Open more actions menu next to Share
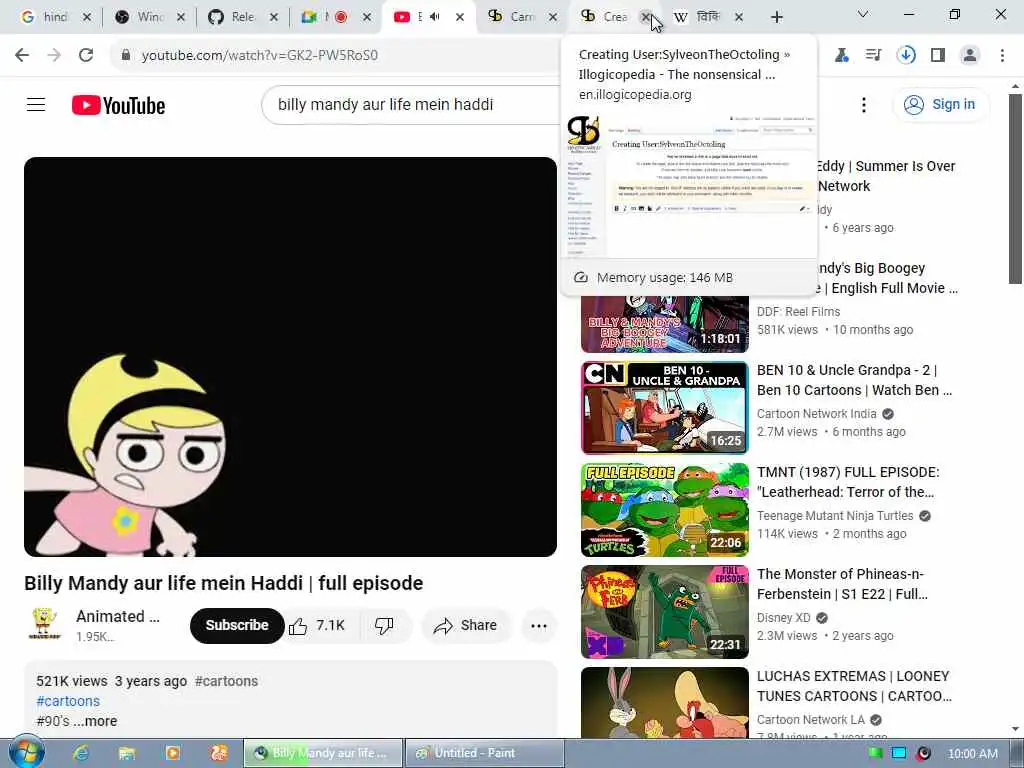Viewport: 1024px width, 768px height. click(539, 626)
